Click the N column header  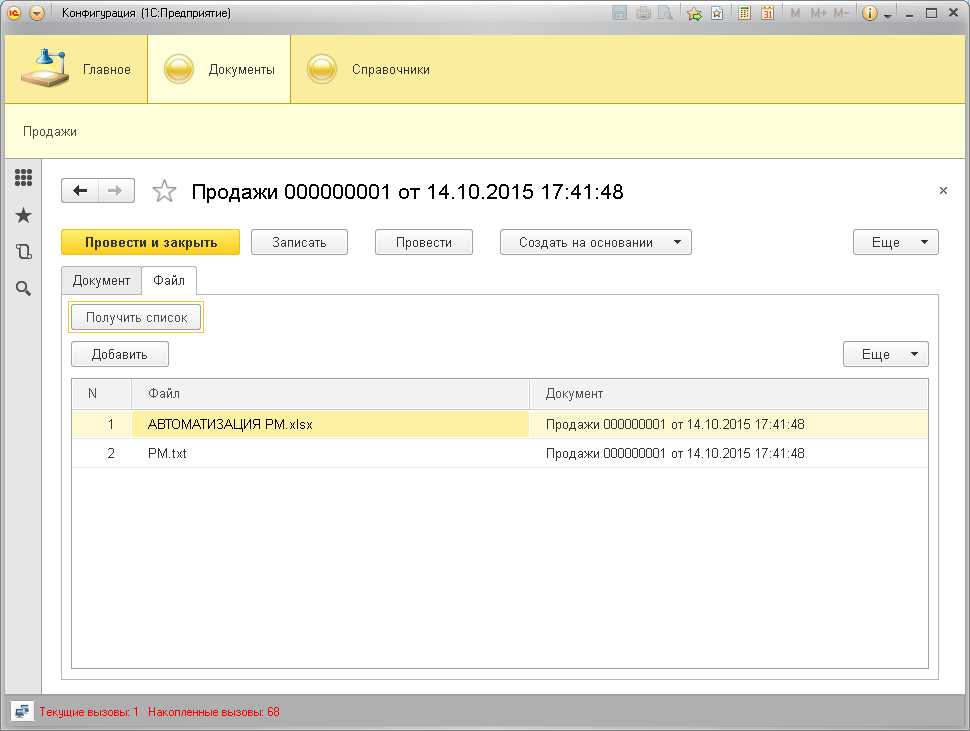(x=101, y=394)
